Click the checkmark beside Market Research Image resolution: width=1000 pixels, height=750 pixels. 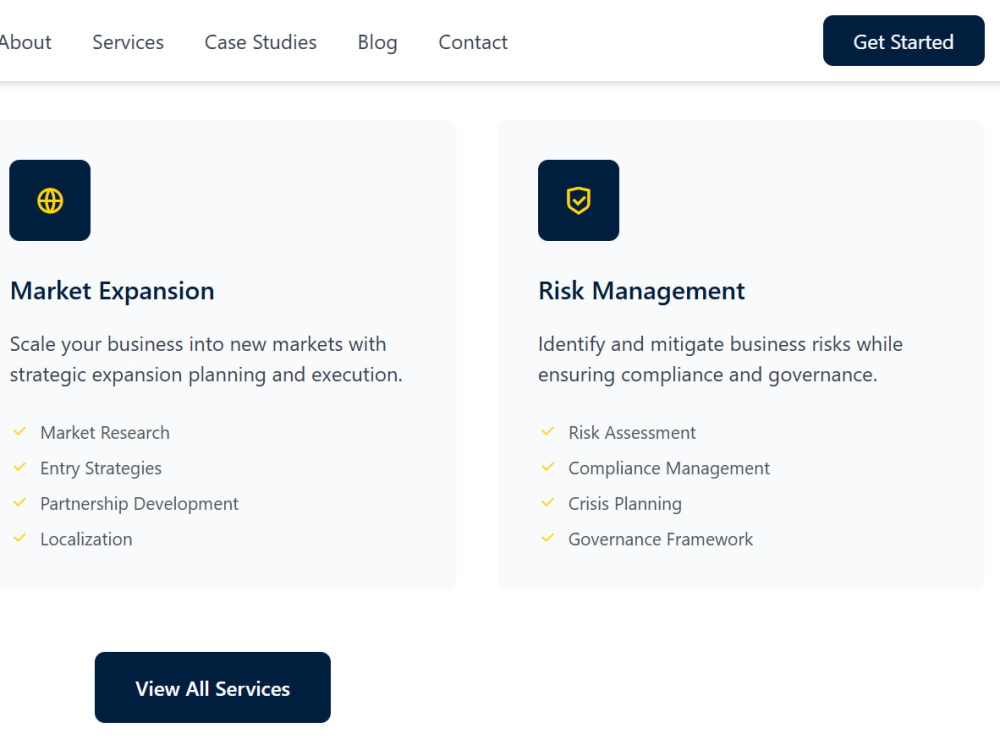20,432
